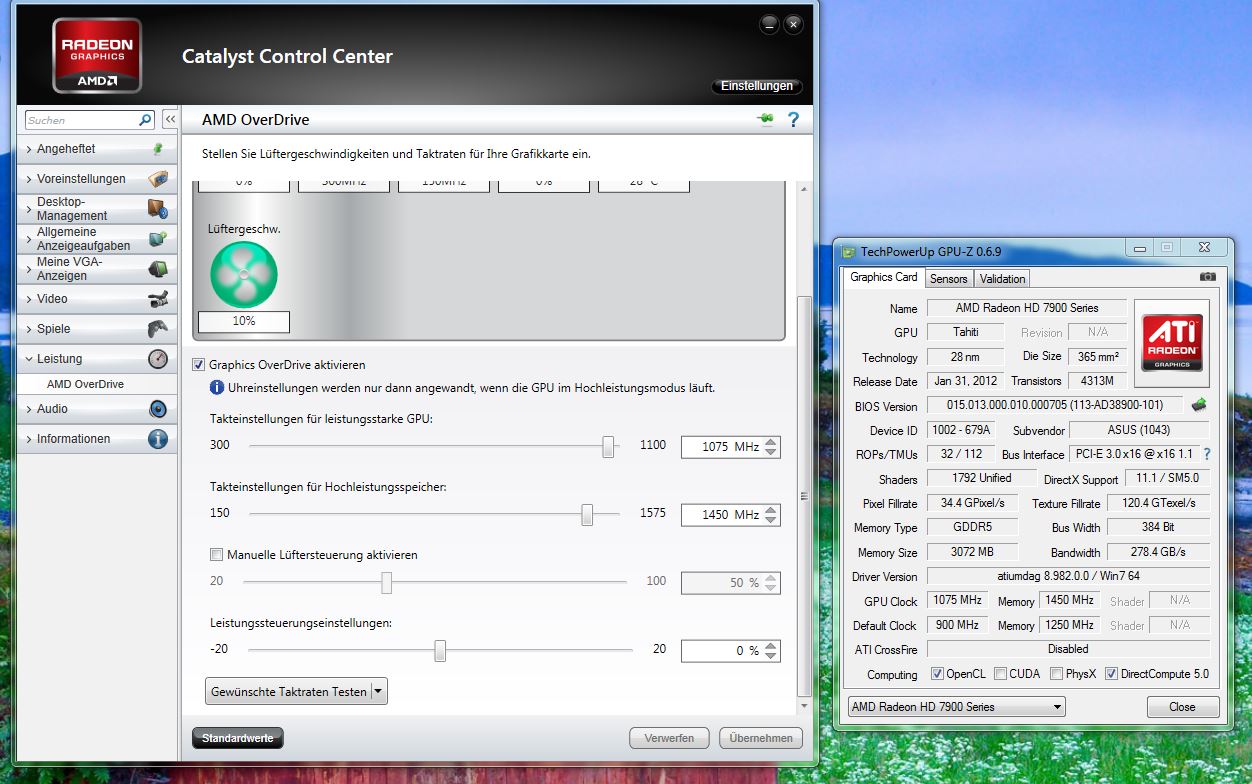Screen dimensions: 1252x784
Task: Click Close button in GPU-Z
Action: [x=1182, y=706]
